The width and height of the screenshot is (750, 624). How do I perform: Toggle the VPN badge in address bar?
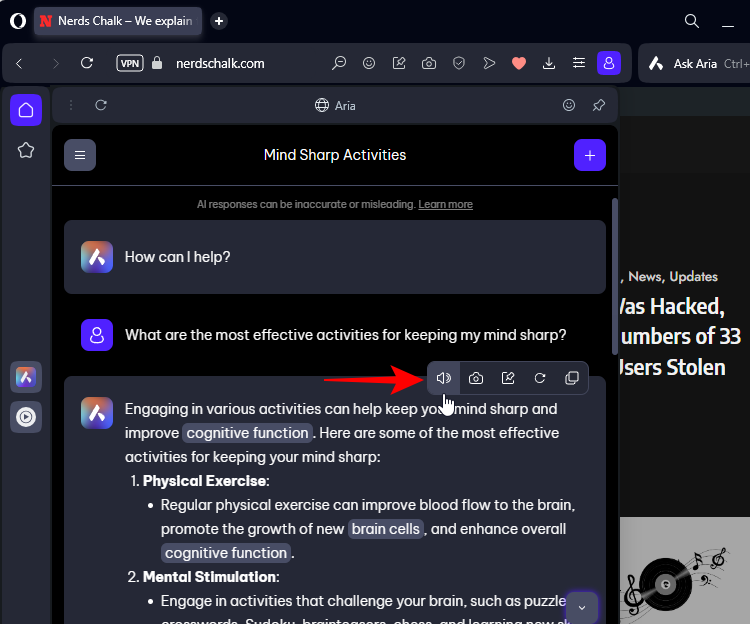[x=130, y=63]
